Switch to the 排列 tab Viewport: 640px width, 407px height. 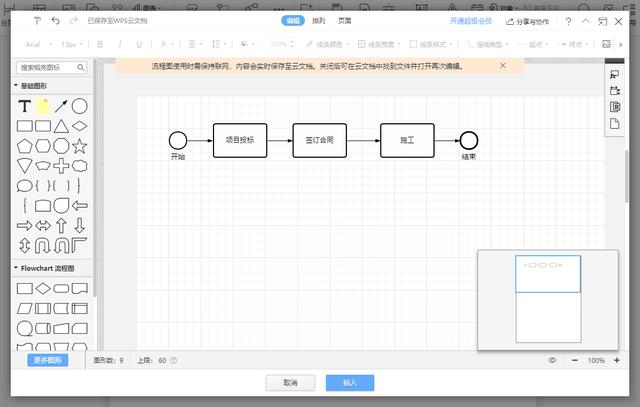click(318, 20)
